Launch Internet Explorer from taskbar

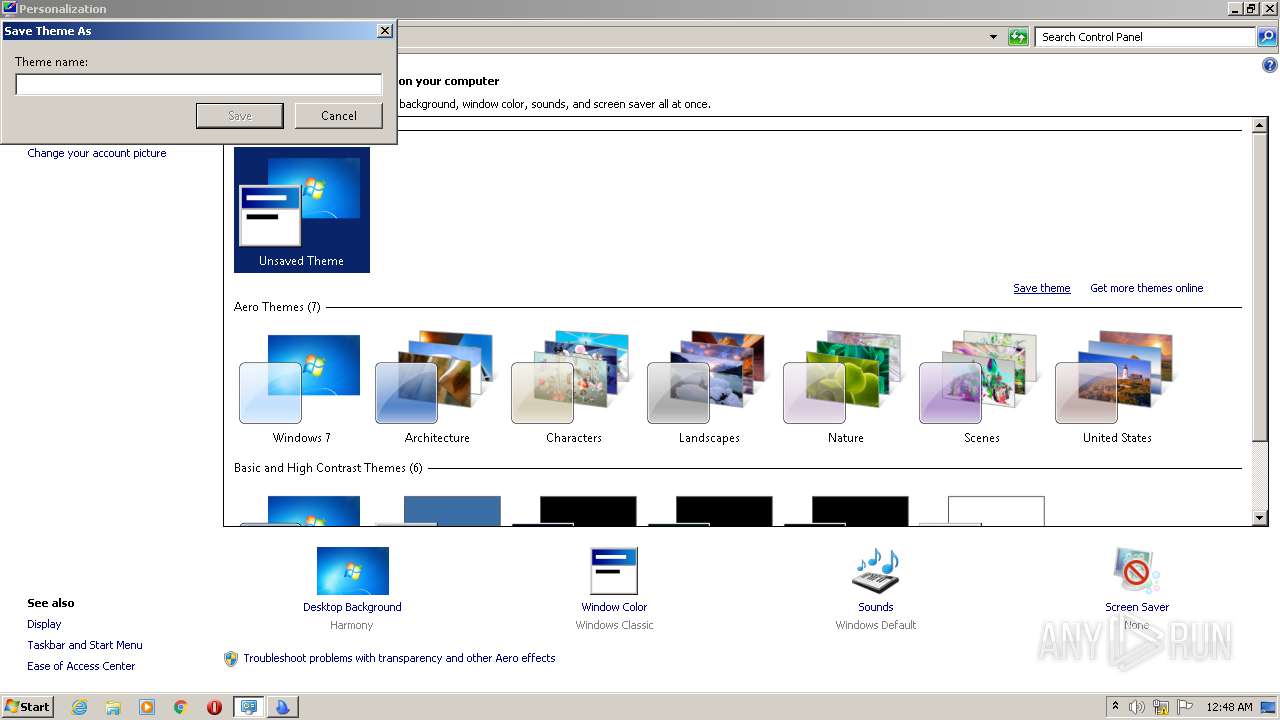[80, 707]
